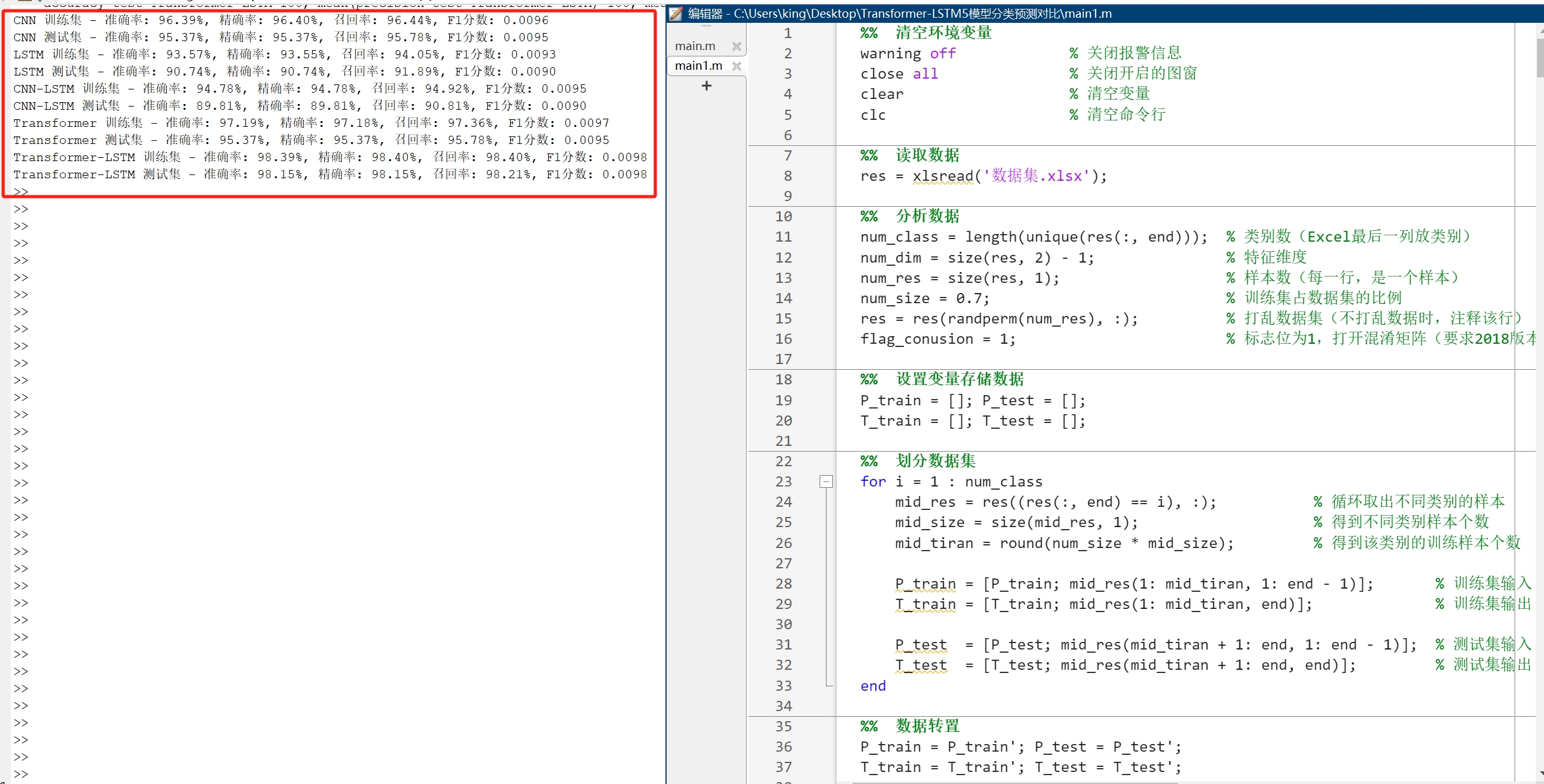The width and height of the screenshot is (1544, 784).
Task: Close the main1.m tab with its x
Action: [x=738, y=65]
